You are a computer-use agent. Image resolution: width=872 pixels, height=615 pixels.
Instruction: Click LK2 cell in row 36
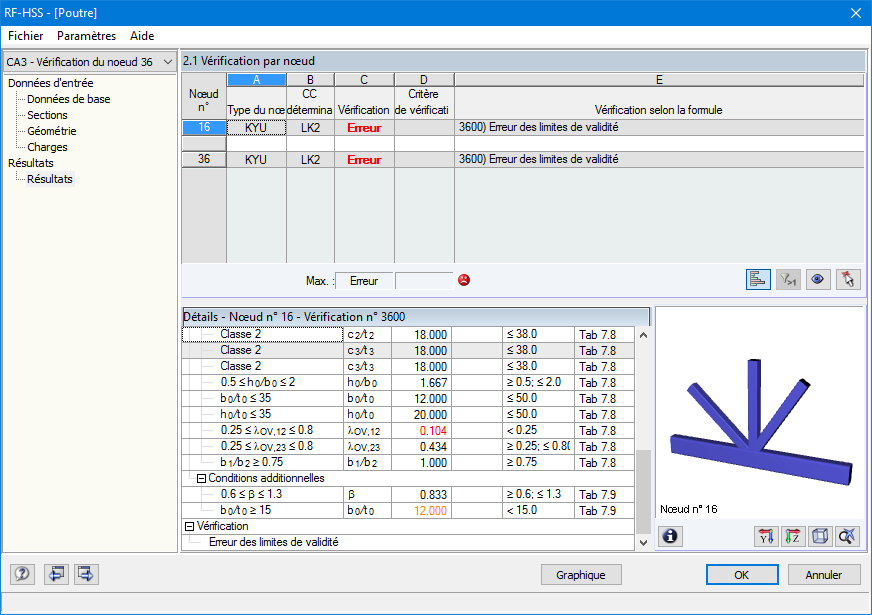310,160
